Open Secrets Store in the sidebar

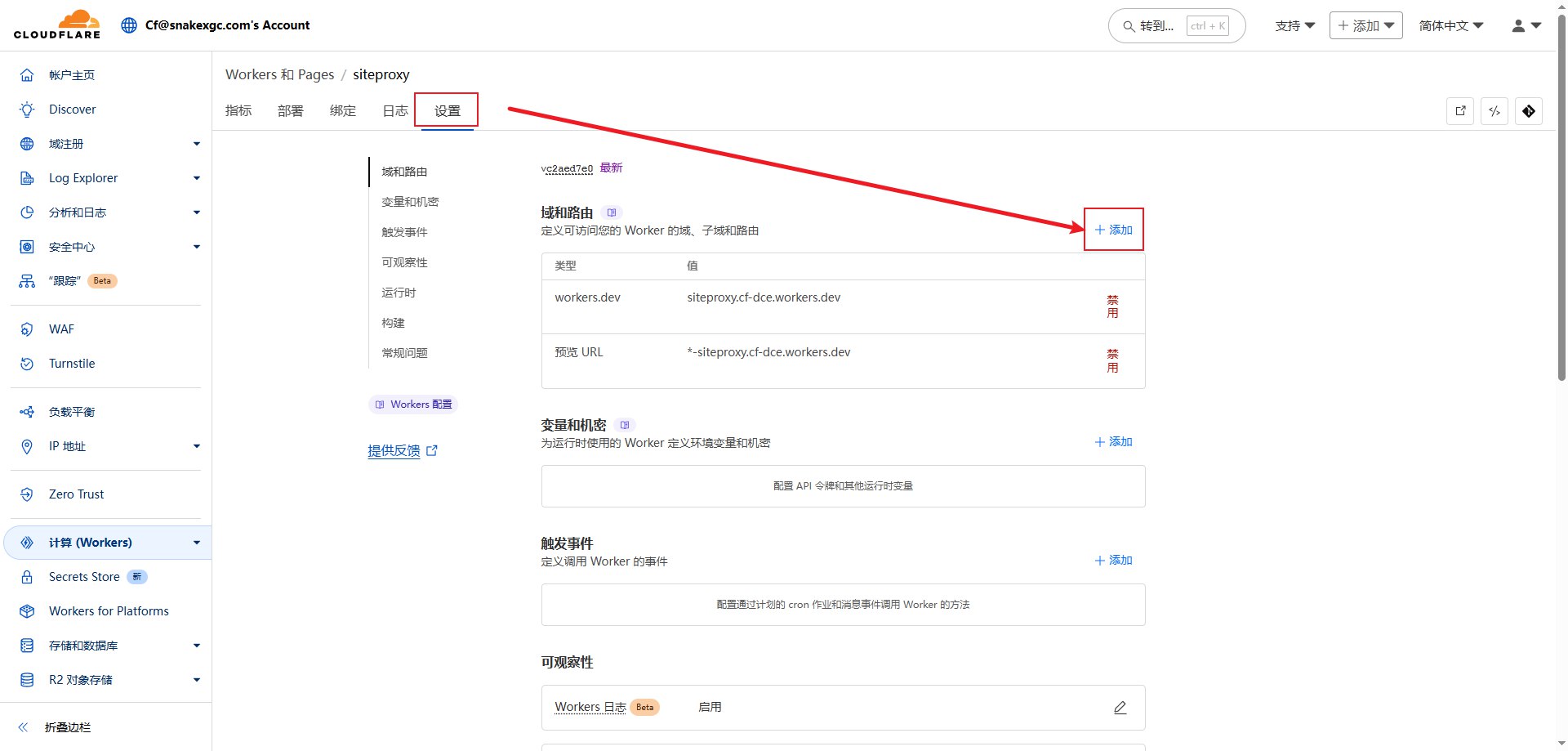[84, 577]
